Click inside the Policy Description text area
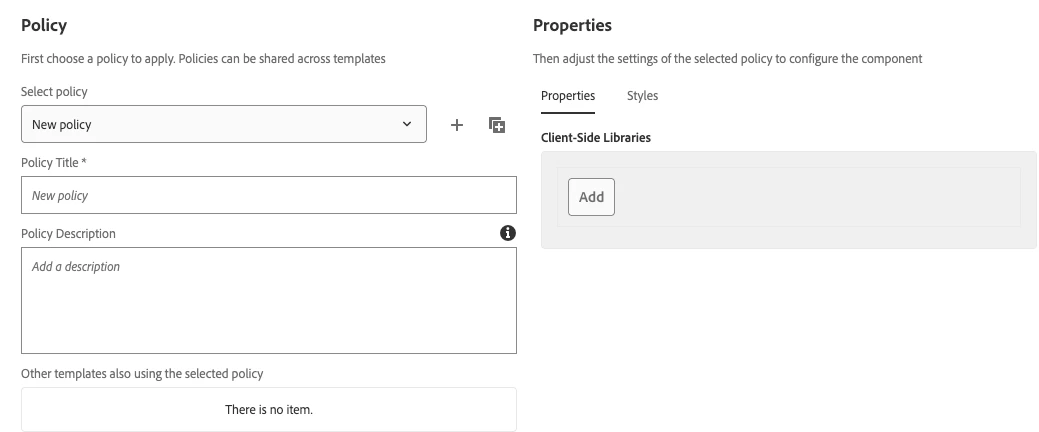This screenshot has height=432, width=1039. [269, 300]
